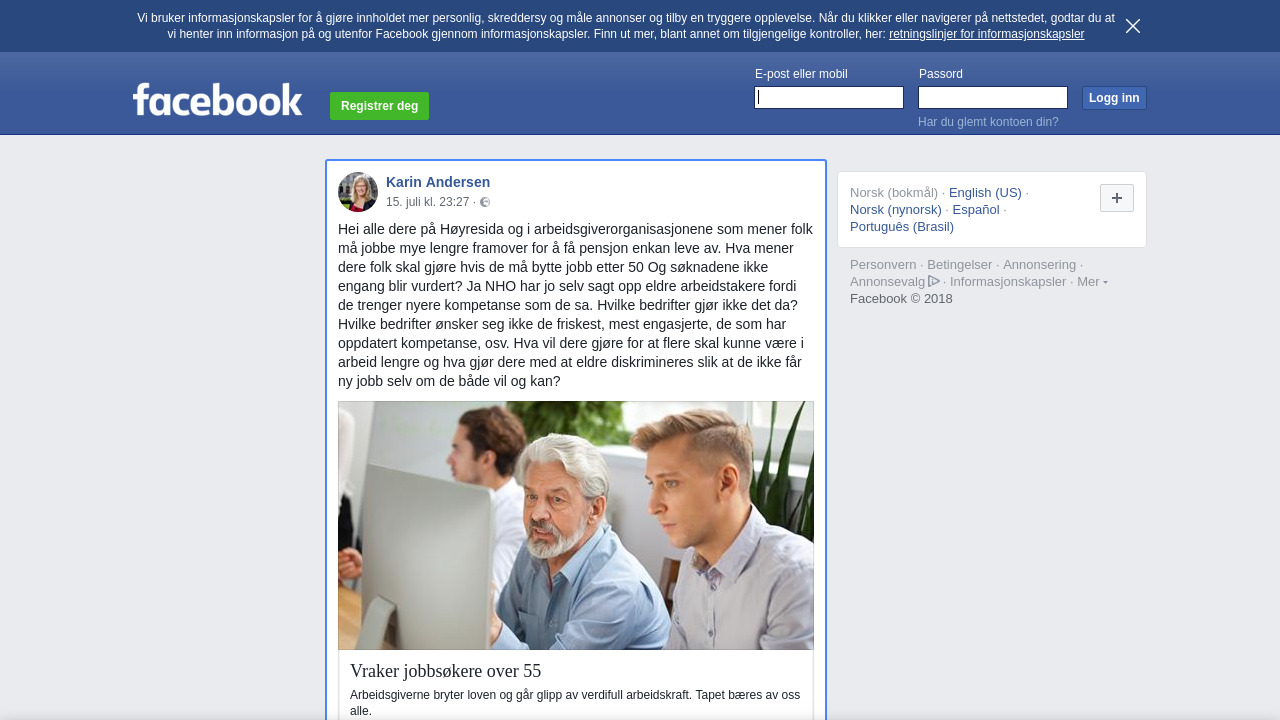The height and width of the screenshot is (720, 1280).
Task: Switch language to Español
Action: pyautogui.click(x=976, y=209)
